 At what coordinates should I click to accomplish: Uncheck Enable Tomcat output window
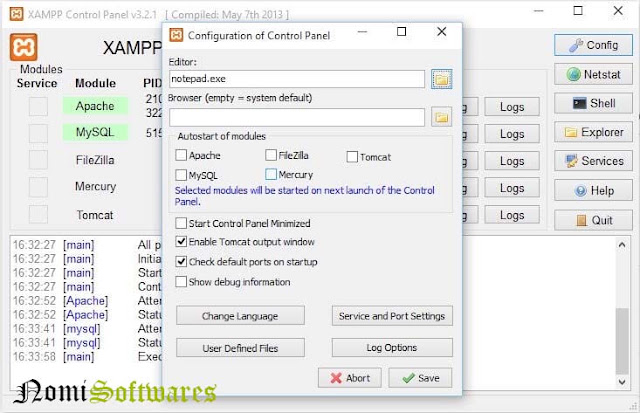[181, 242]
